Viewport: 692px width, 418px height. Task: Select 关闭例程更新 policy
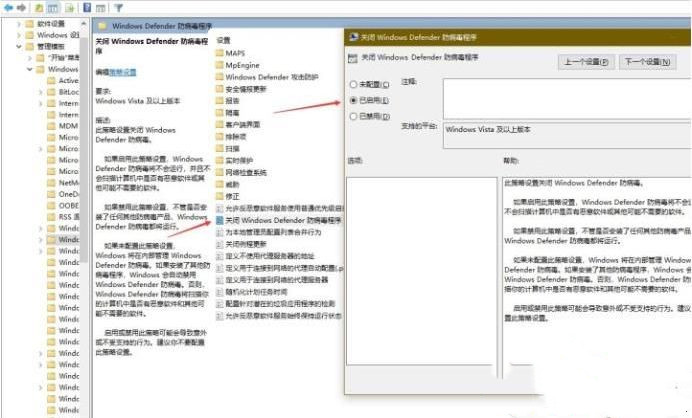click(x=241, y=244)
